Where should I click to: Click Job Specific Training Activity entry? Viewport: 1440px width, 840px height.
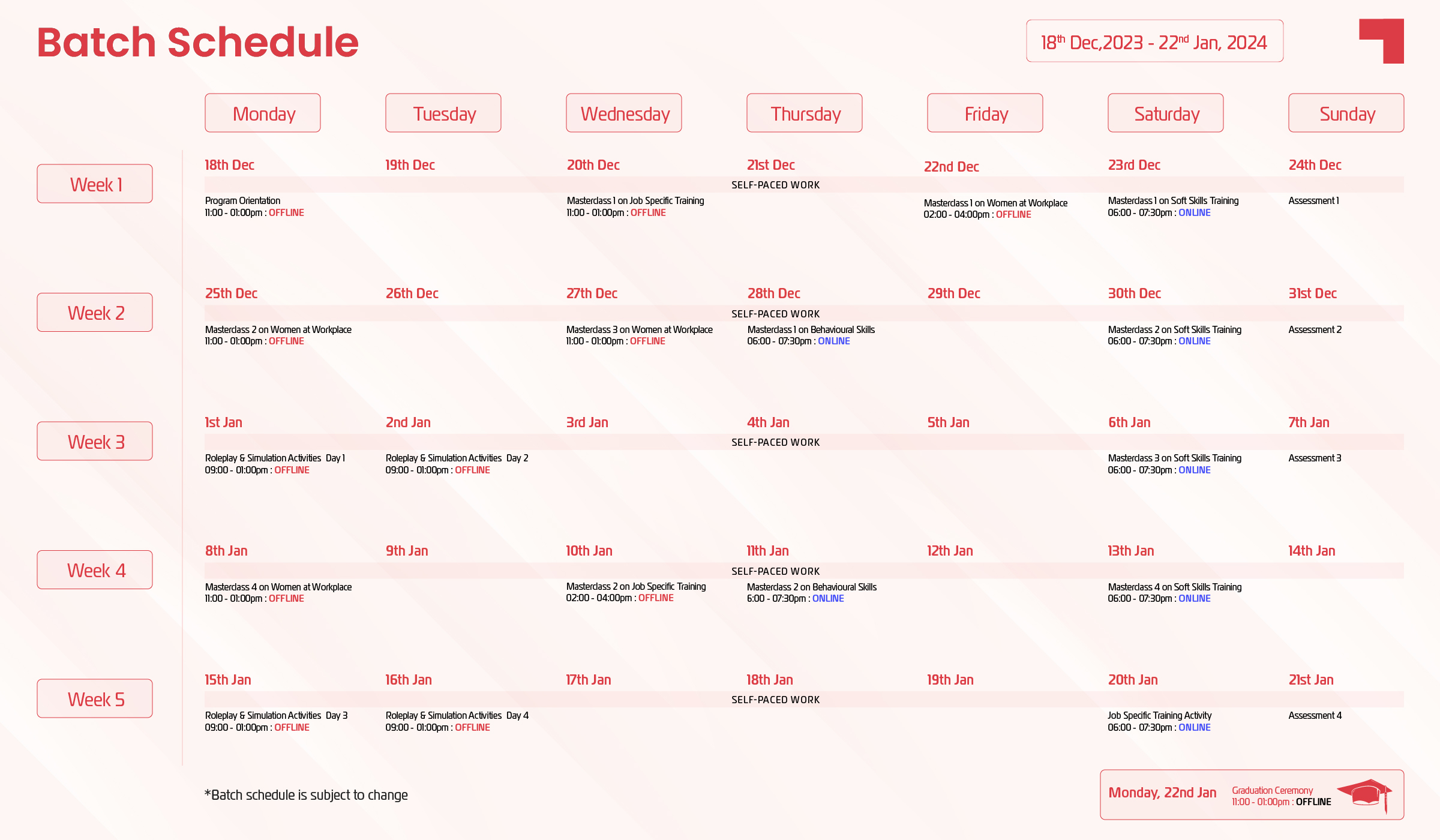pos(1159,716)
